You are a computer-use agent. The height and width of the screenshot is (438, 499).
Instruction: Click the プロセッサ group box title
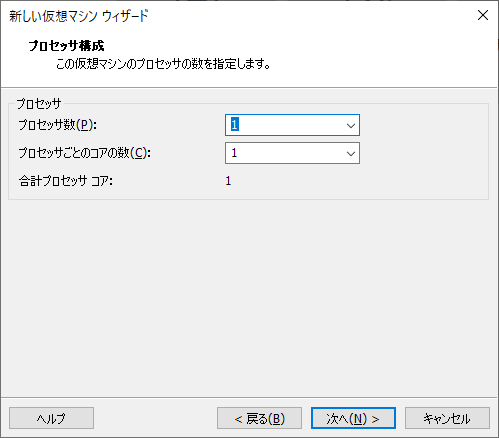(x=39, y=104)
